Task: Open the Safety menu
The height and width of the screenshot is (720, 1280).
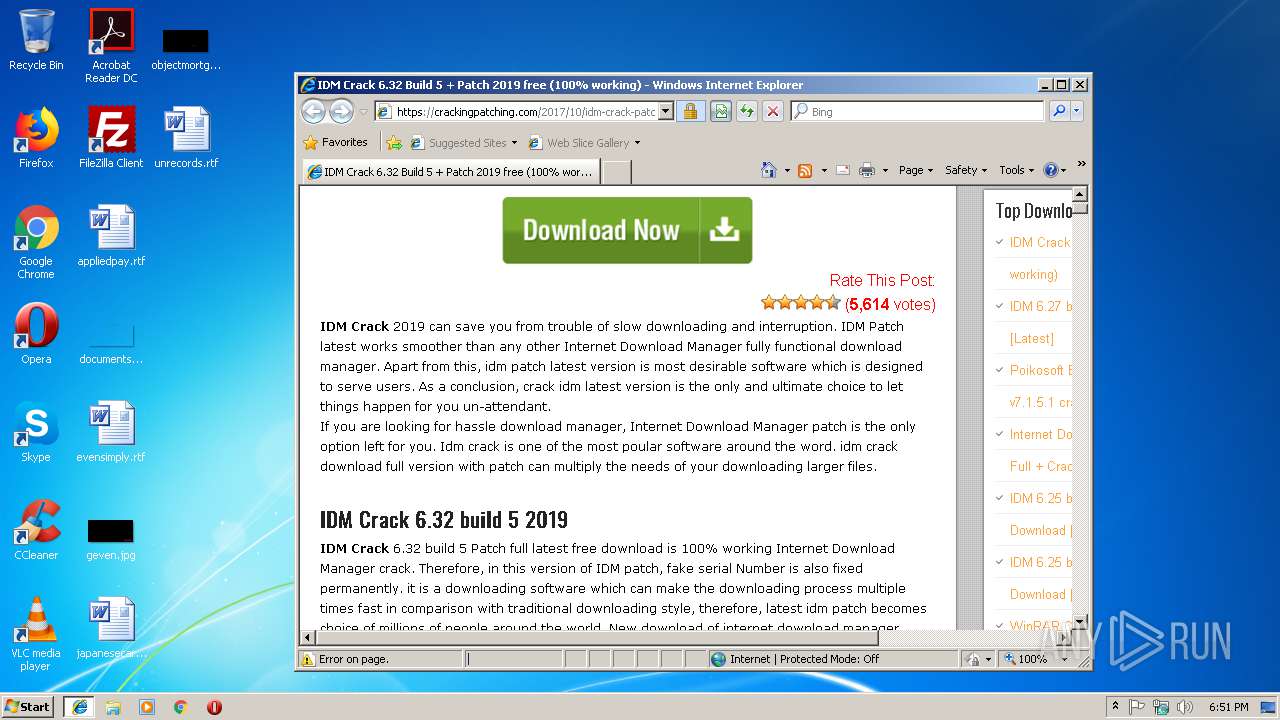Action: (966, 170)
